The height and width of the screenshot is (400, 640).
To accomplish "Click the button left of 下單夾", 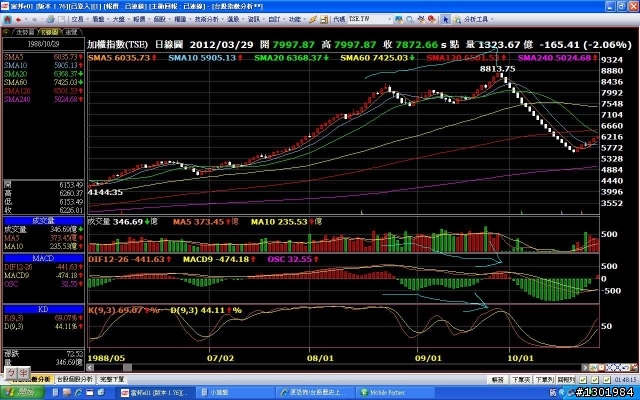I will (498, 380).
